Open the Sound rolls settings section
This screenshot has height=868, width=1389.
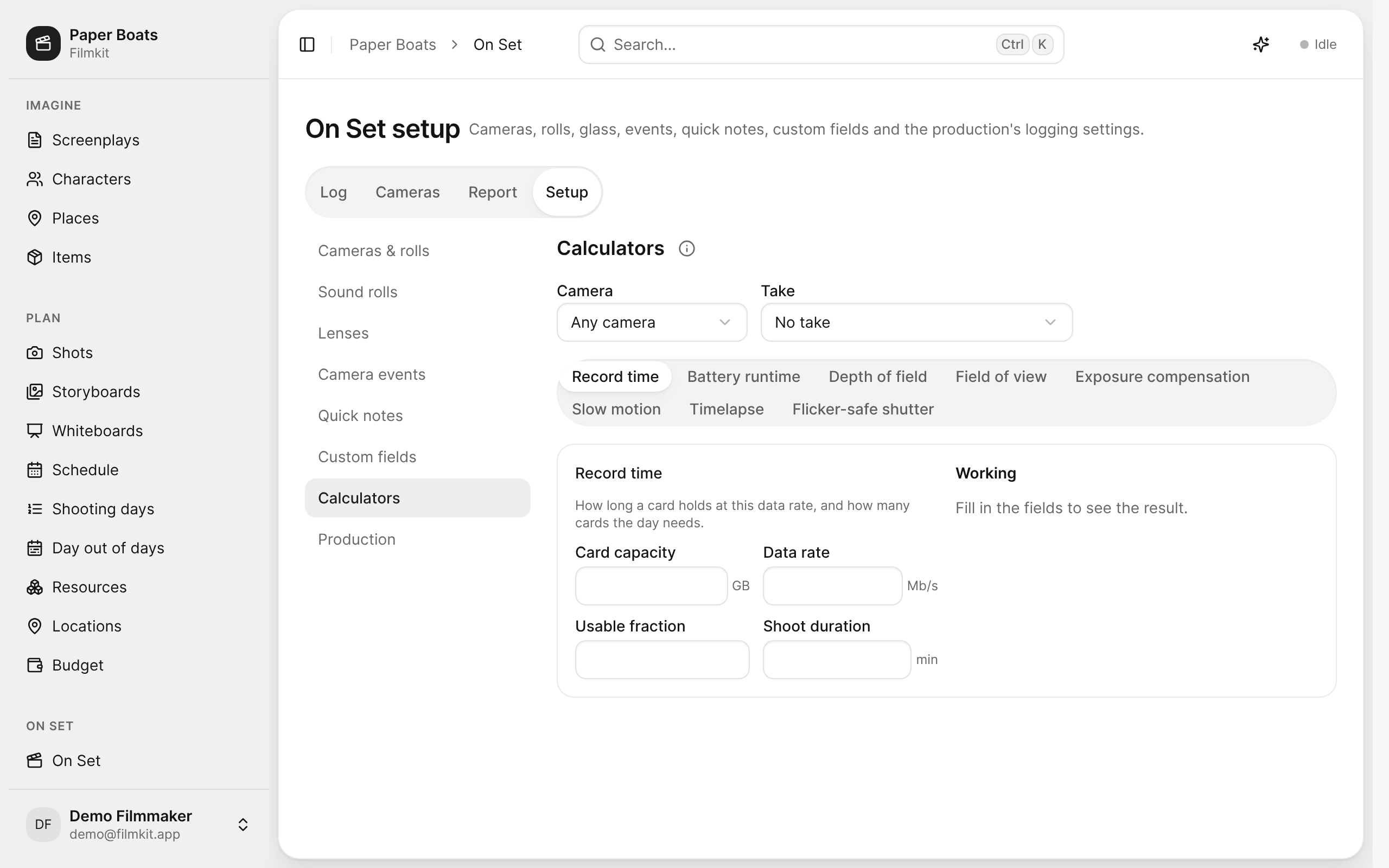pos(417,292)
